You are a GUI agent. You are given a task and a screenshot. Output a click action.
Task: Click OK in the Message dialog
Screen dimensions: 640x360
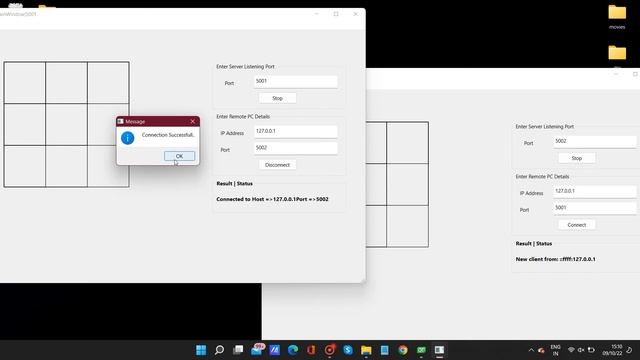(180, 156)
